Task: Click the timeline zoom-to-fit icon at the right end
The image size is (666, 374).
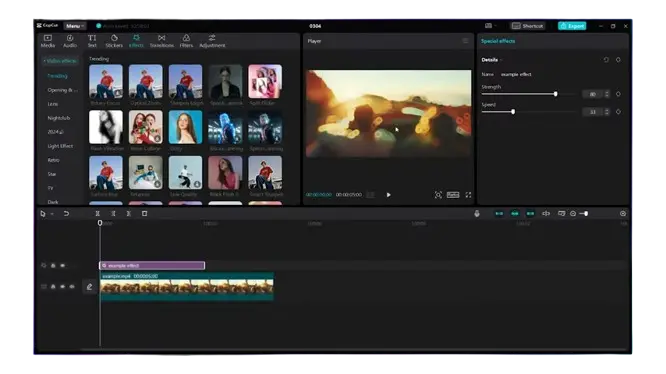Action: (623, 214)
